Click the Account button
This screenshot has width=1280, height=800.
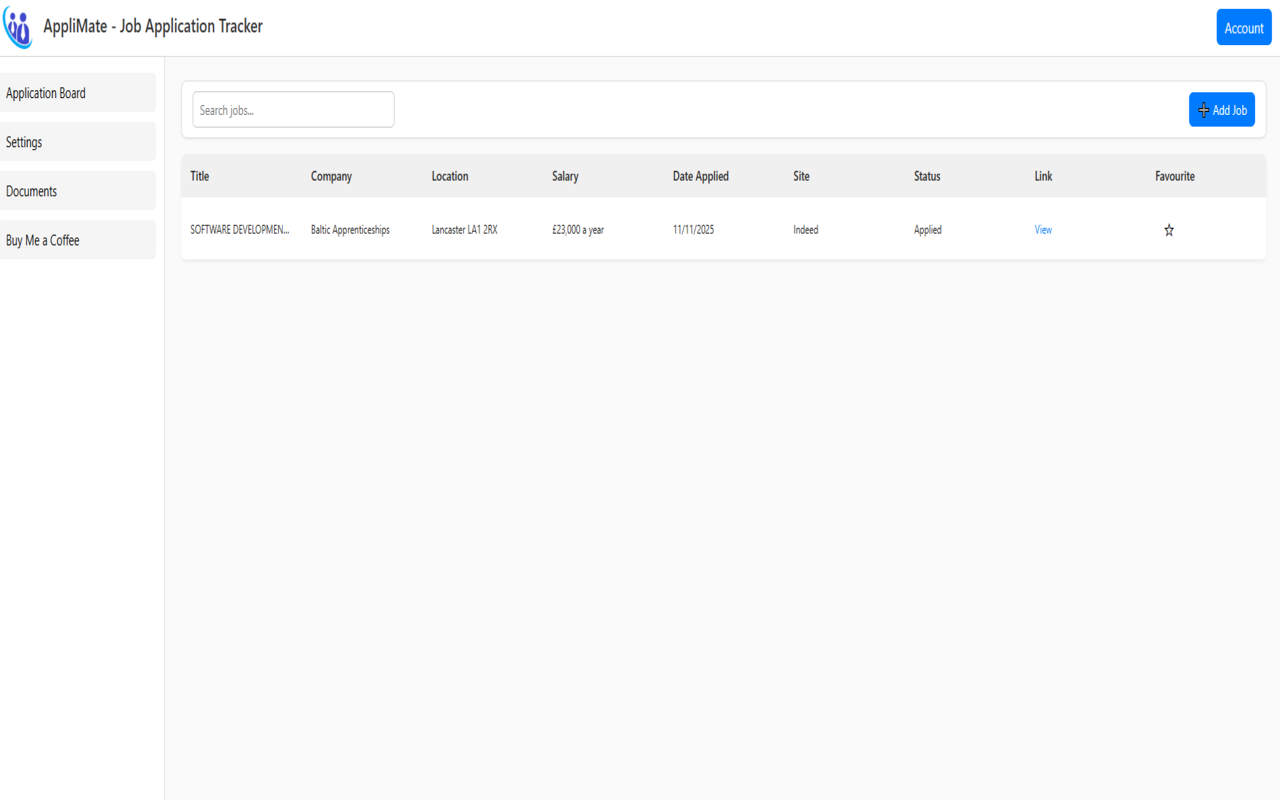pyautogui.click(x=1243, y=27)
